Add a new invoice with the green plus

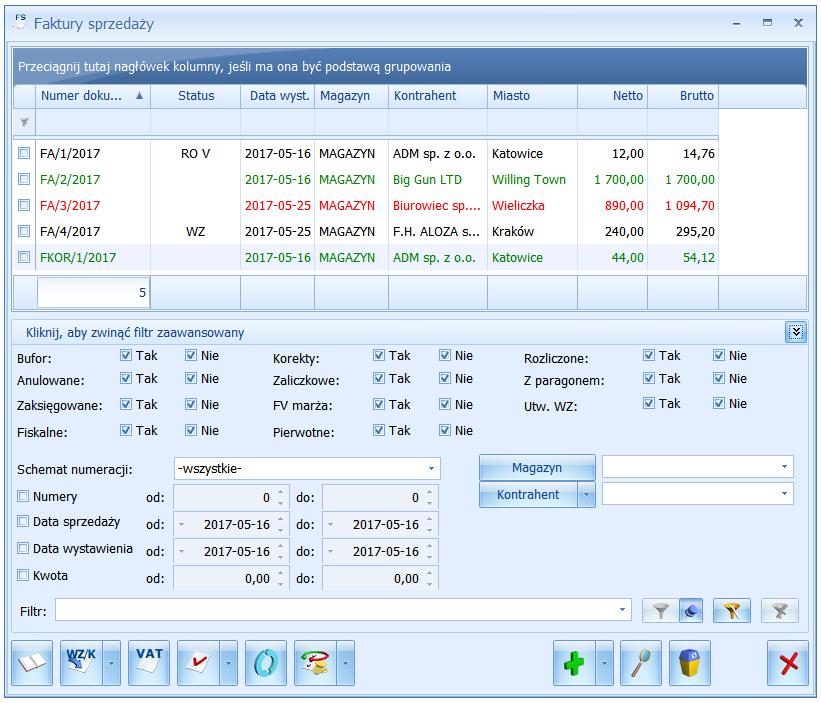point(574,663)
